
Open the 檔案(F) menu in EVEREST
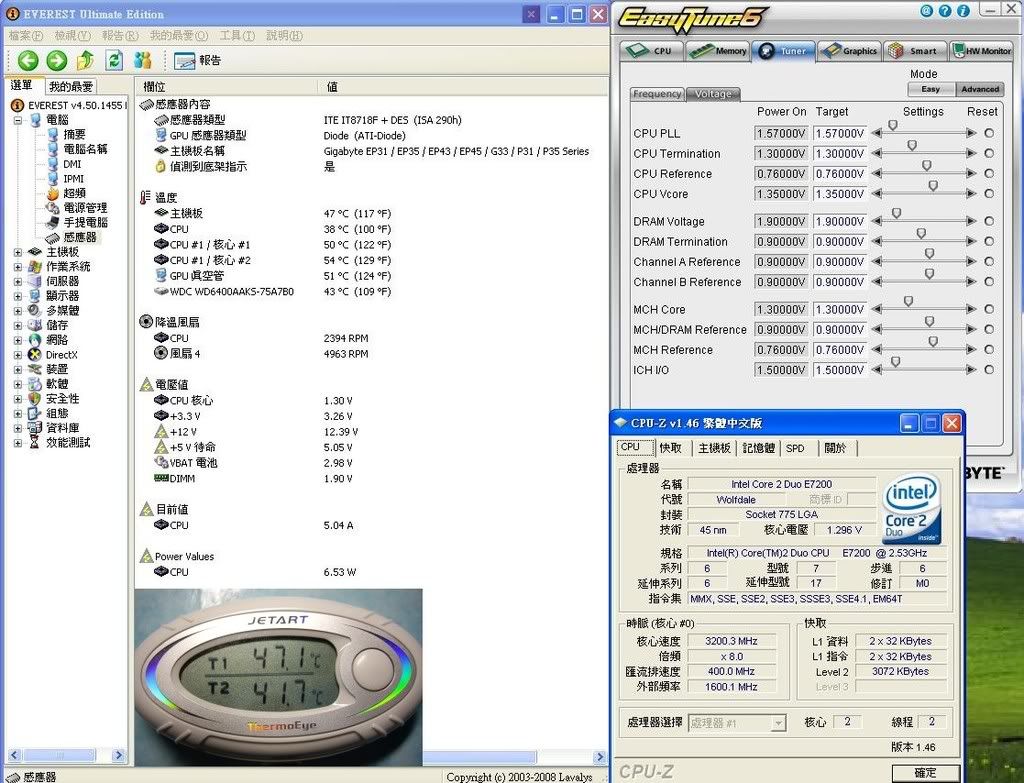tap(25, 35)
